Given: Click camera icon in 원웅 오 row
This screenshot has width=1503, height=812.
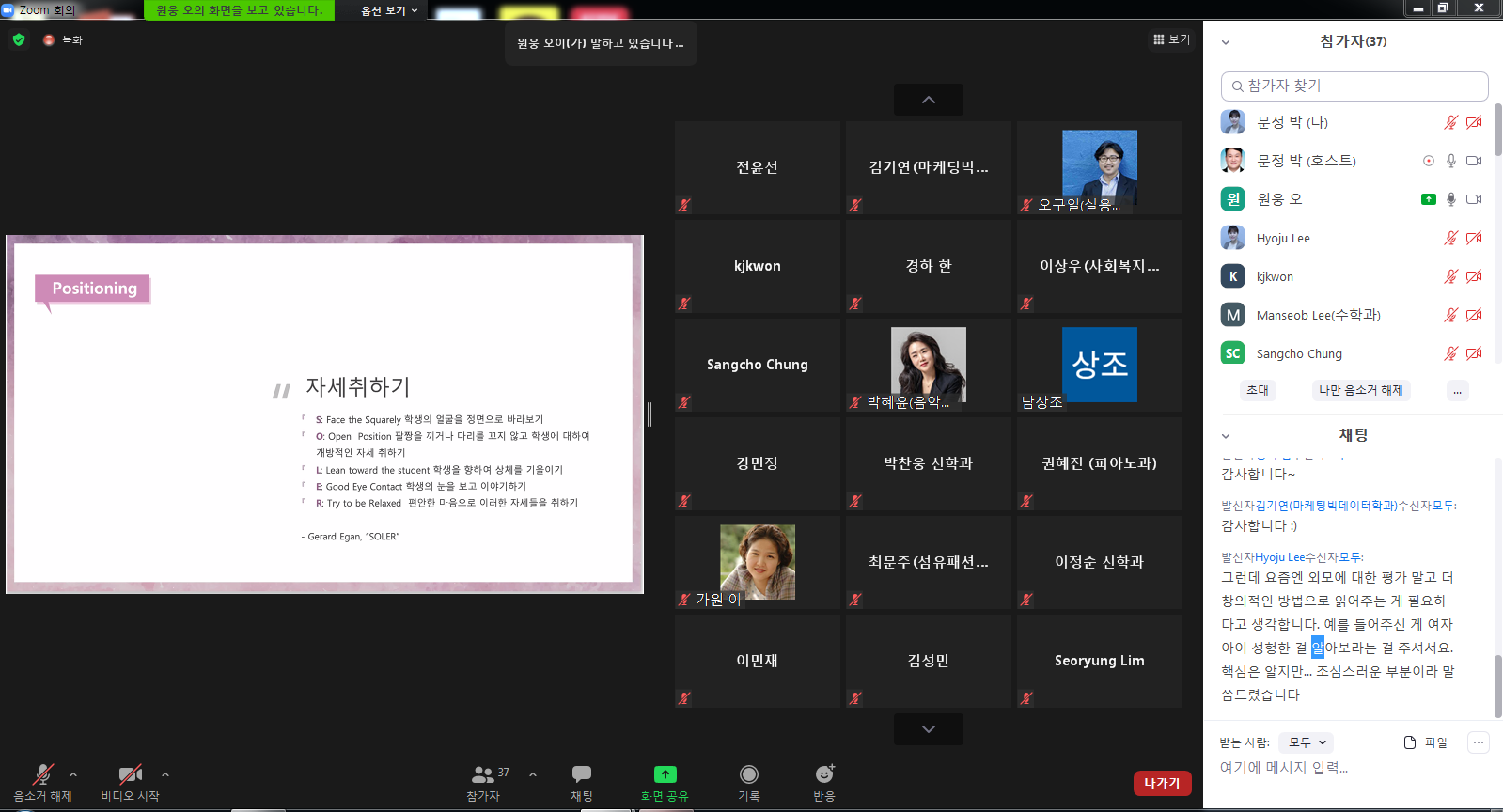Looking at the screenshot, I should (x=1474, y=199).
